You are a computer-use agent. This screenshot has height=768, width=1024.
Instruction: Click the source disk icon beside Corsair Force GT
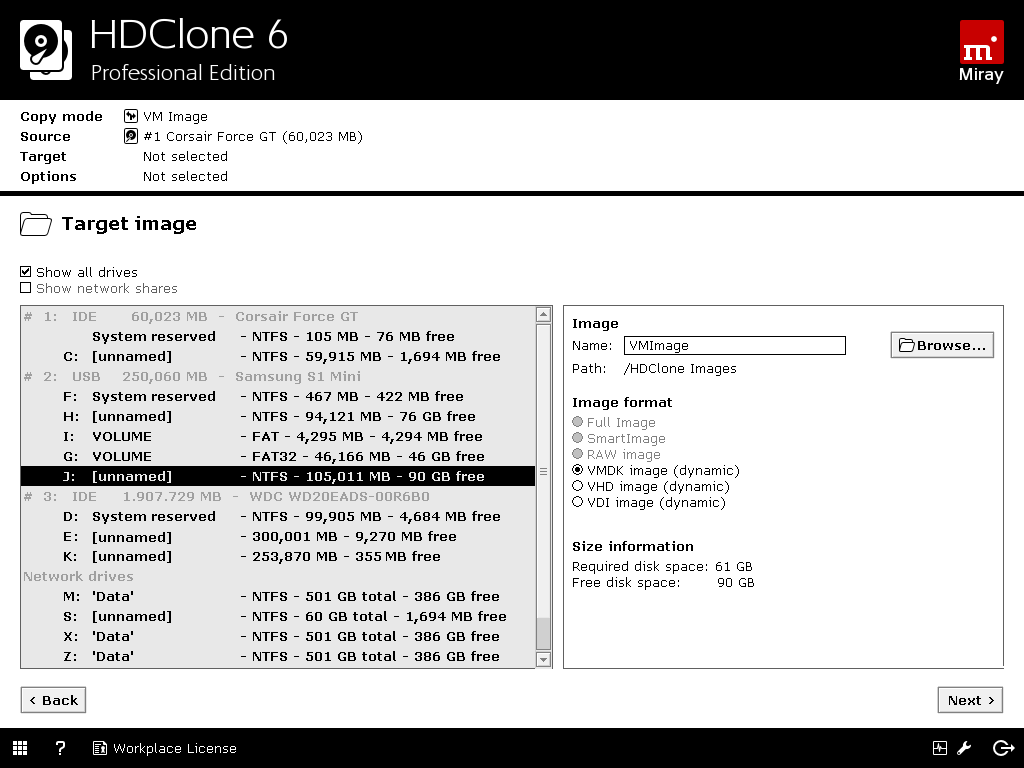coord(131,136)
